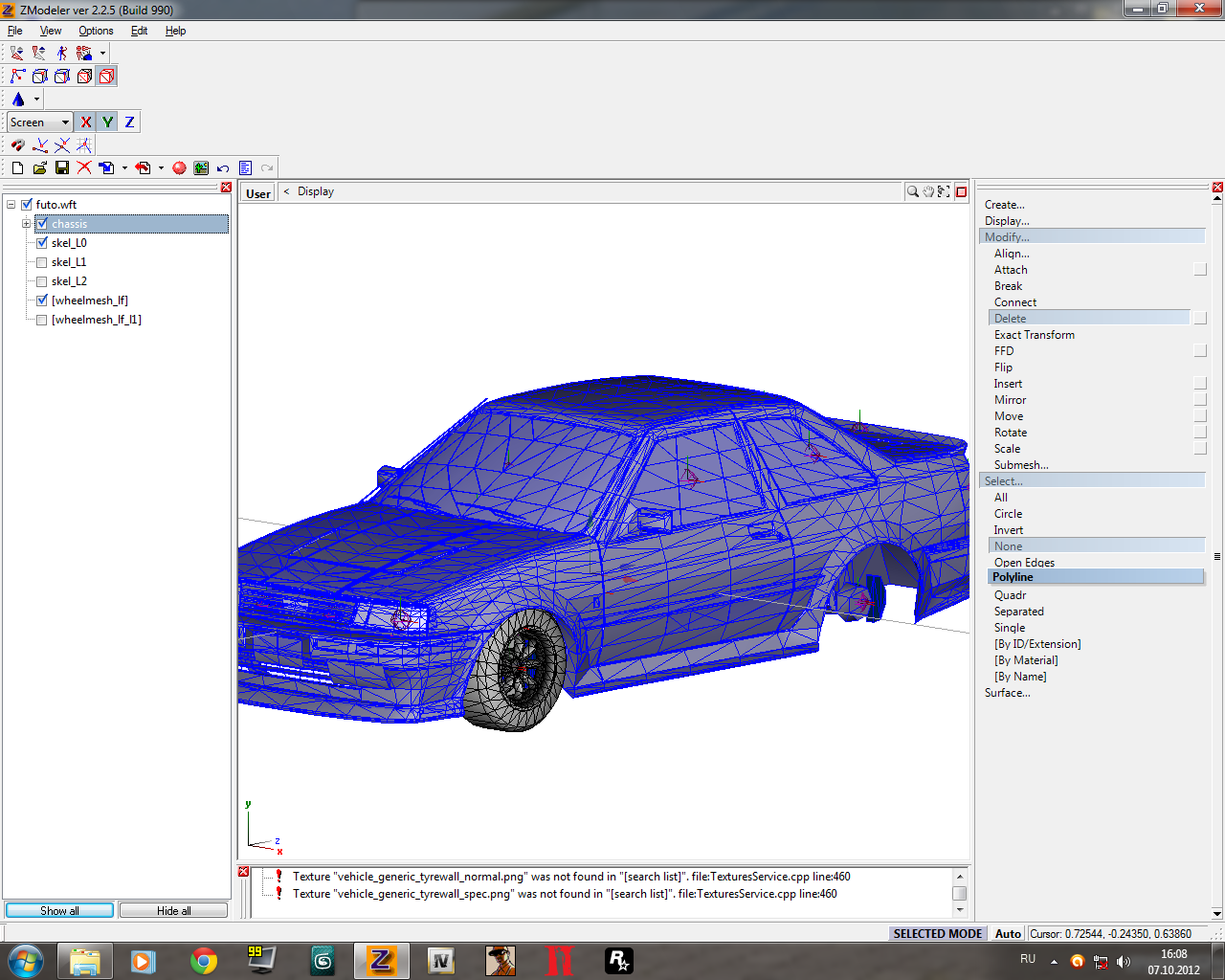This screenshot has height=980, width=1225.
Task: Open dropdown arrow at end of top selection toolbar
Action: pyautogui.click(x=102, y=53)
